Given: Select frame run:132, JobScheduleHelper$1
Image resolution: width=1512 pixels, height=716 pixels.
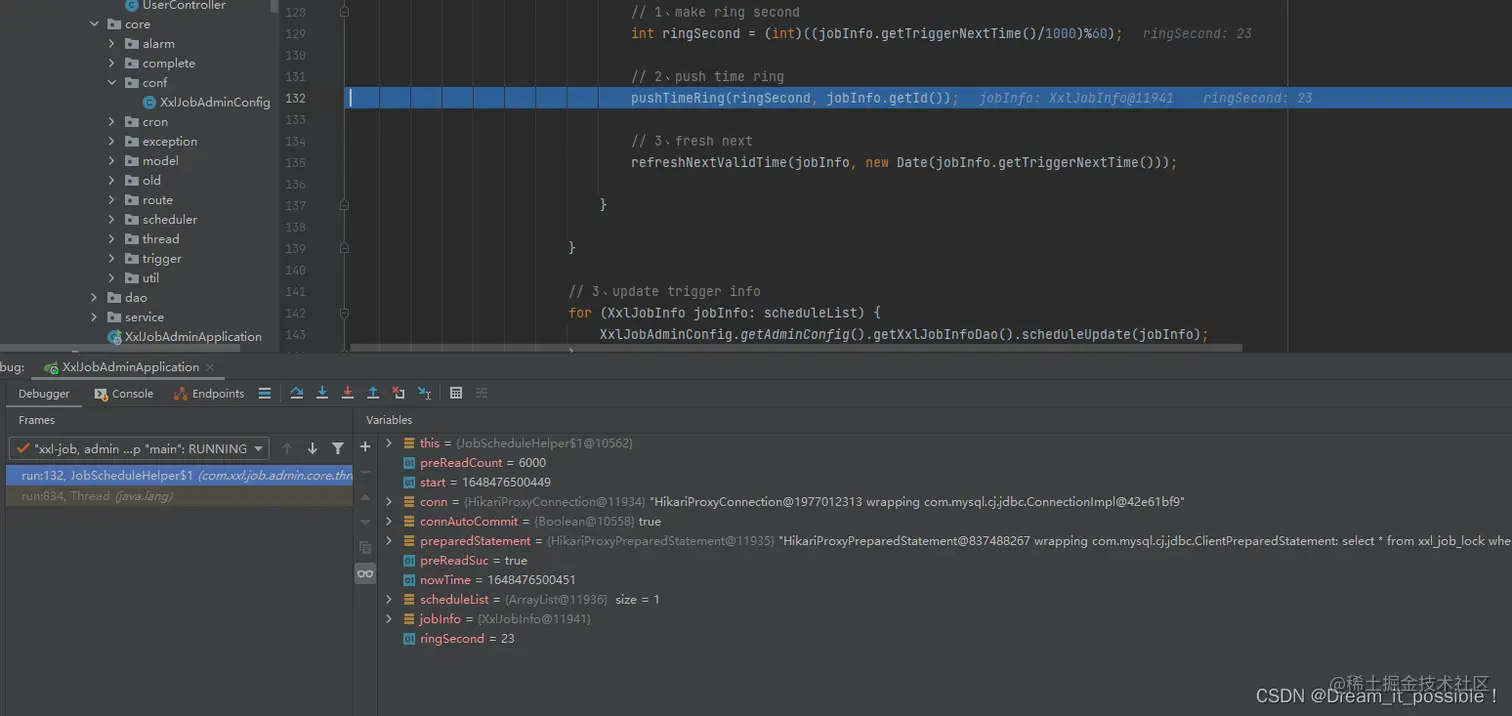Looking at the screenshot, I should click(x=180, y=476).
